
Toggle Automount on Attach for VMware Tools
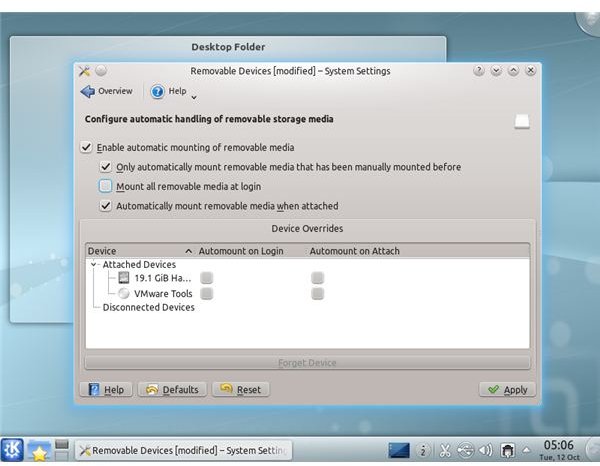318,293
